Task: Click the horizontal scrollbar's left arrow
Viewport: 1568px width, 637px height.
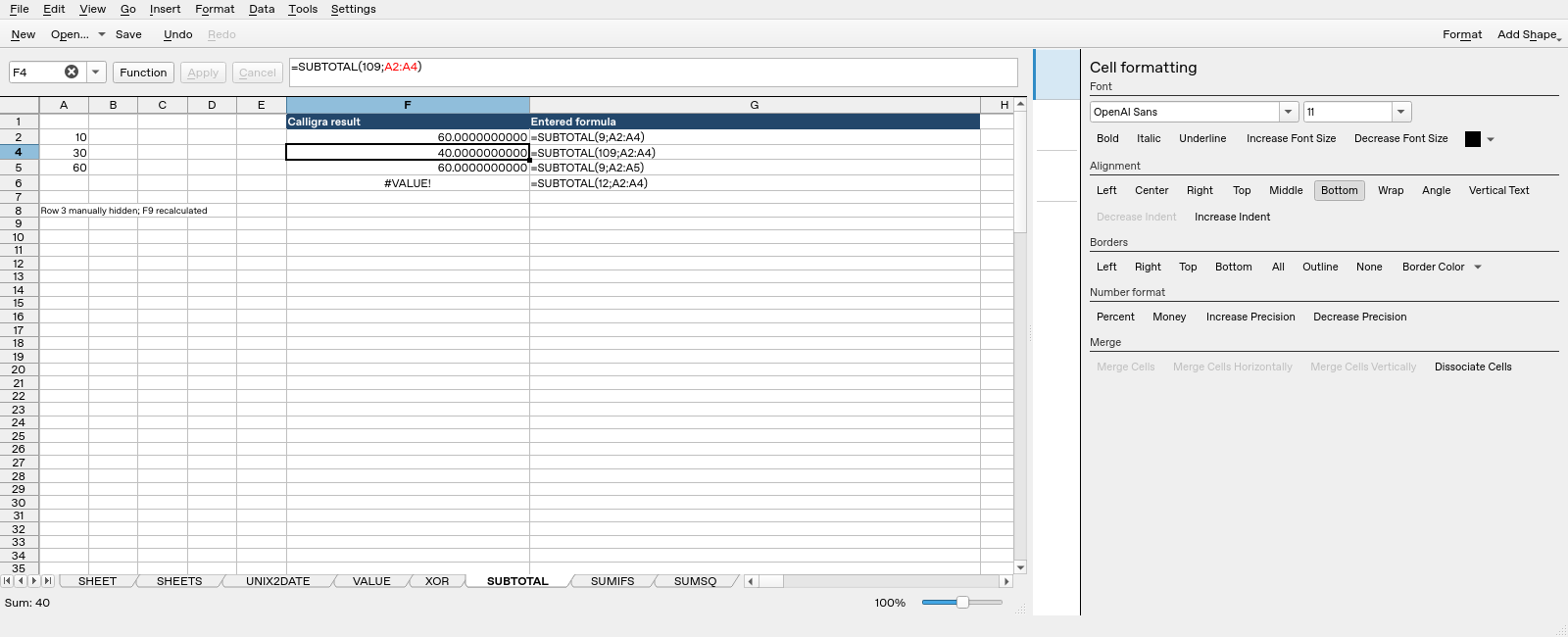Action: point(751,581)
